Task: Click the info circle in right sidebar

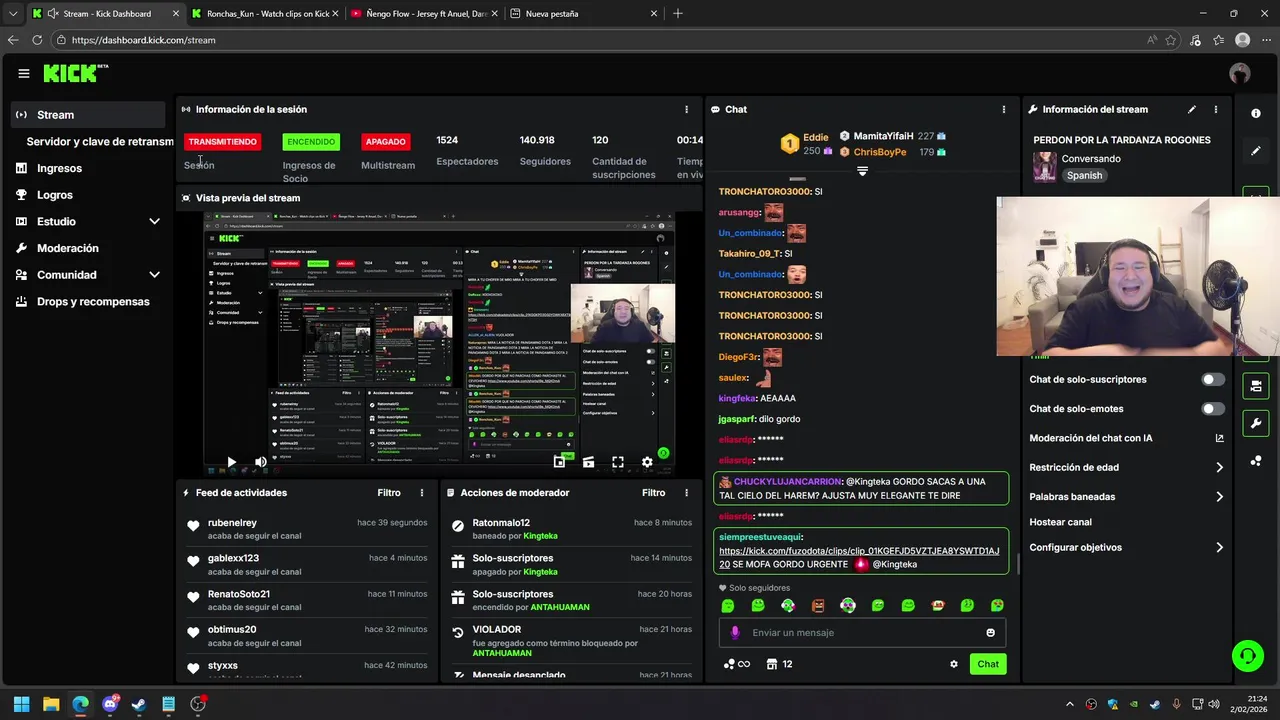Action: 1256,113
